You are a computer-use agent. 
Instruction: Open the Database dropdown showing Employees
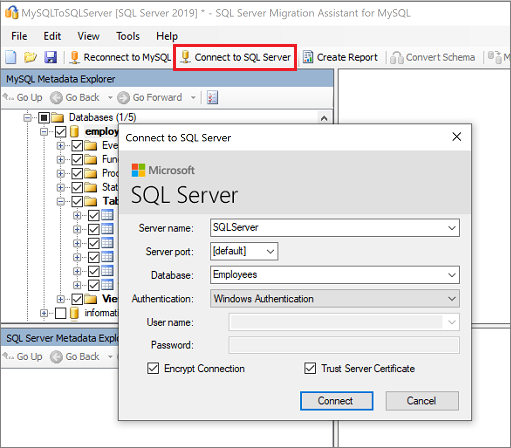(x=452, y=275)
